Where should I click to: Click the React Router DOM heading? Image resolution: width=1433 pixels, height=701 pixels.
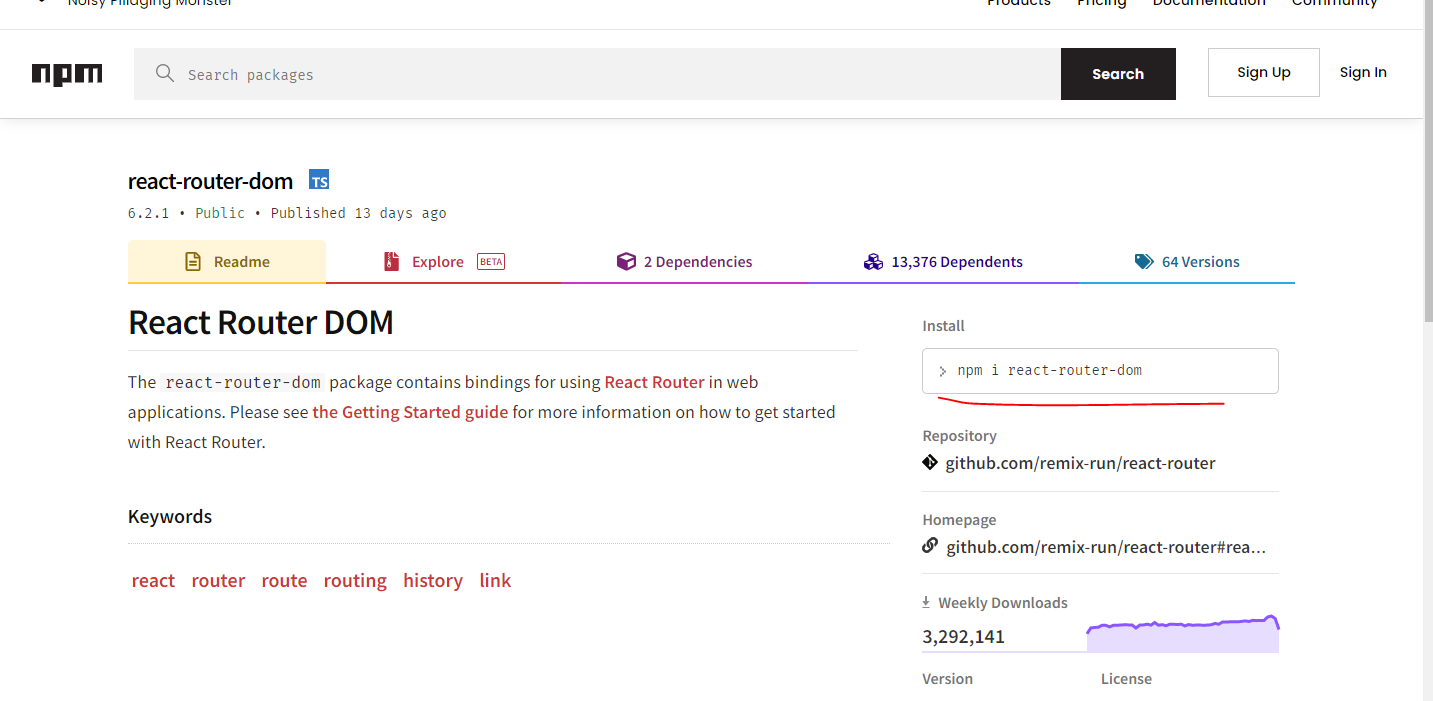point(261,322)
